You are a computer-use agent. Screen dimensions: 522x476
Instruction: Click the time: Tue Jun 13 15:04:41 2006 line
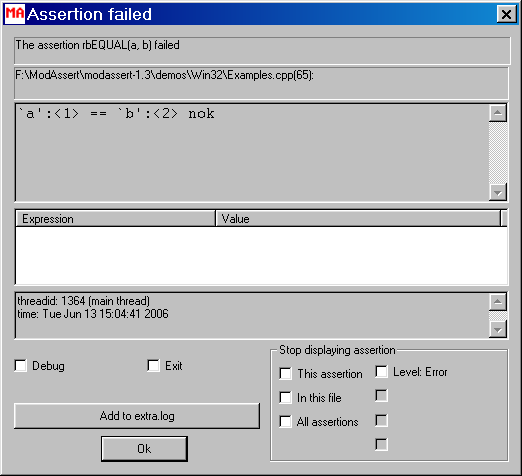[93, 314]
